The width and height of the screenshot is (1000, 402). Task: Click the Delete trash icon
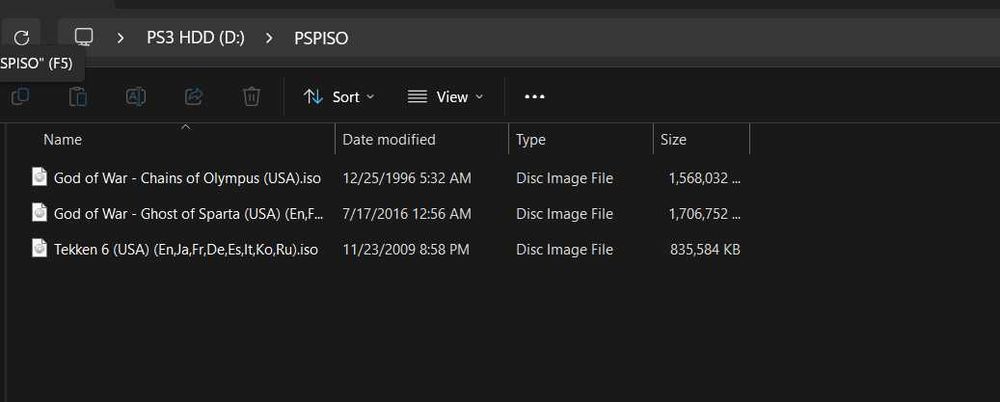[x=251, y=96]
